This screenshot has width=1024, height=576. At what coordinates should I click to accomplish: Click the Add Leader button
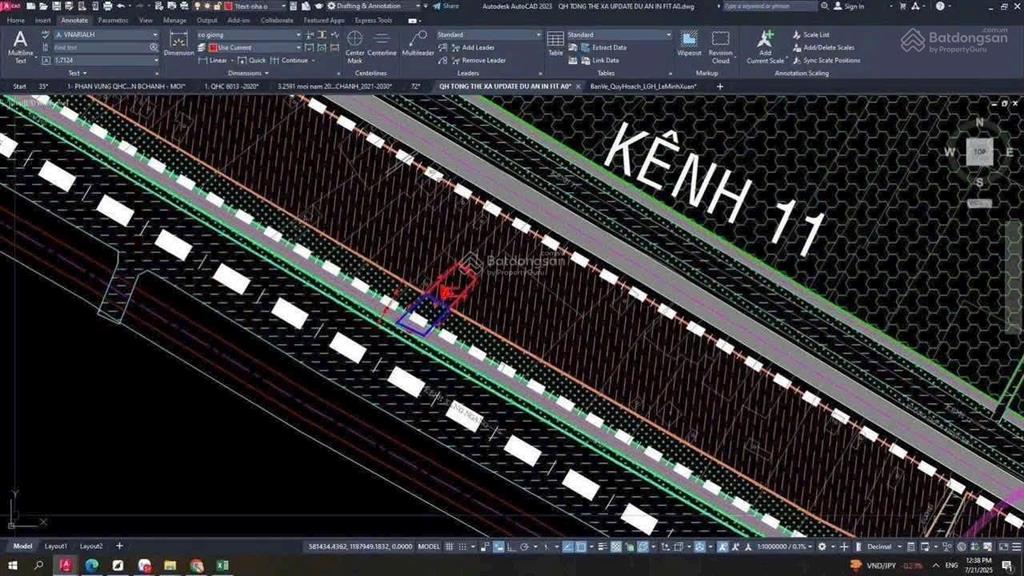pyautogui.click(x=472, y=47)
